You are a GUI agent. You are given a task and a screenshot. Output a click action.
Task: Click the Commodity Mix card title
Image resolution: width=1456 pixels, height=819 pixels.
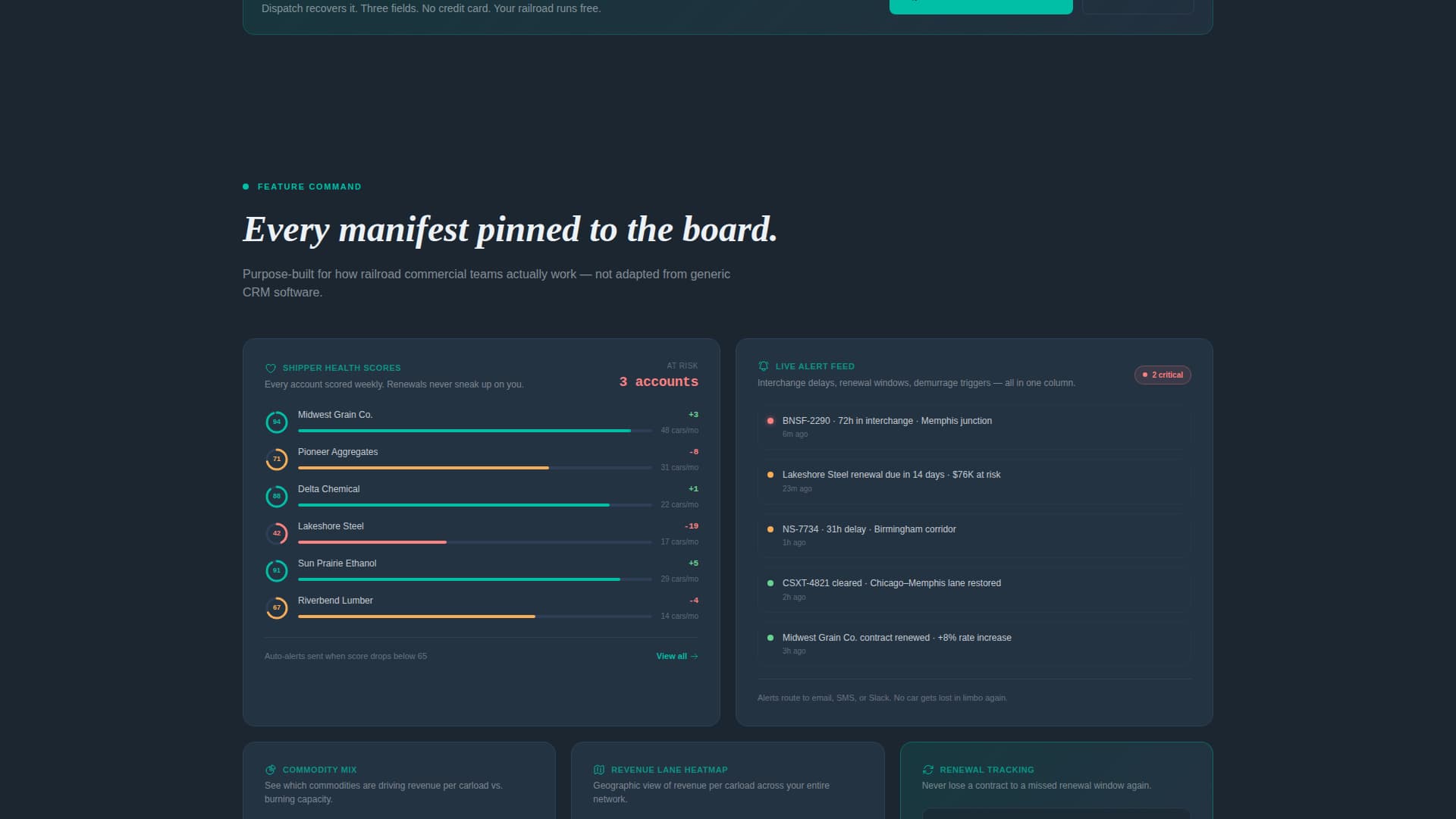319,770
